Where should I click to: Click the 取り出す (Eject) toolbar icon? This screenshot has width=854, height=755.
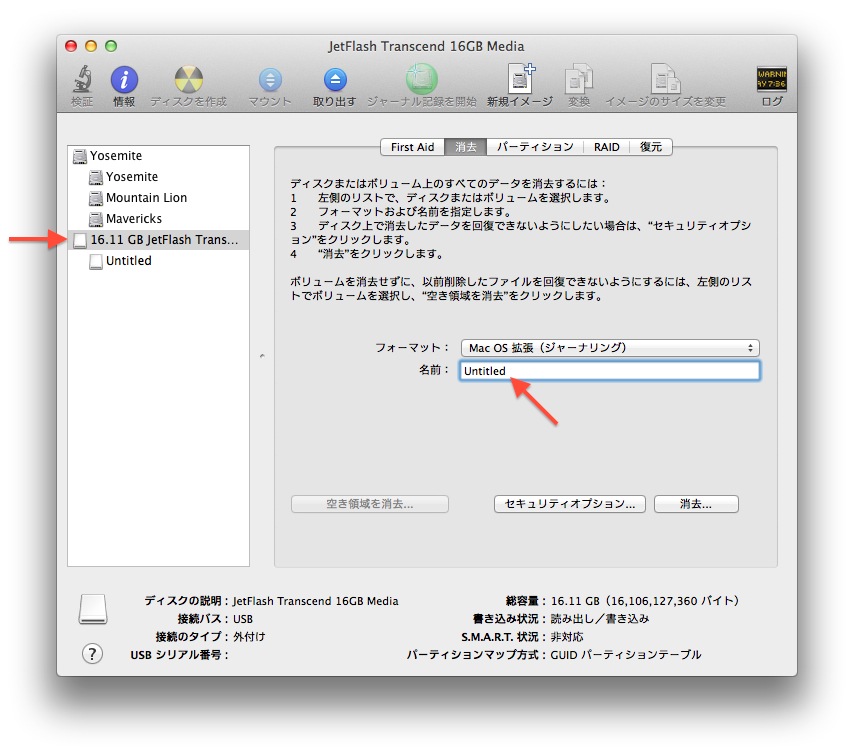click(x=335, y=80)
